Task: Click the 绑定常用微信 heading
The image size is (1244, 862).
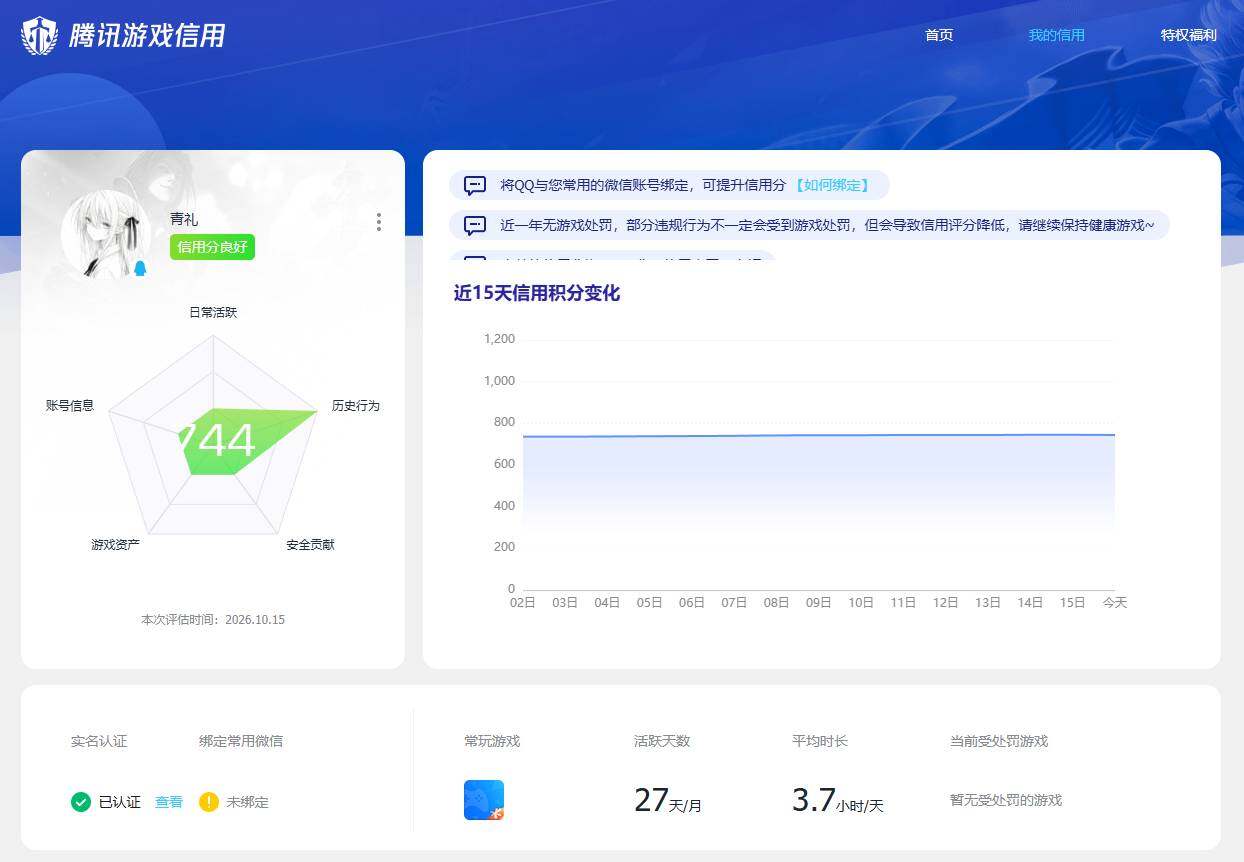Action: point(241,741)
